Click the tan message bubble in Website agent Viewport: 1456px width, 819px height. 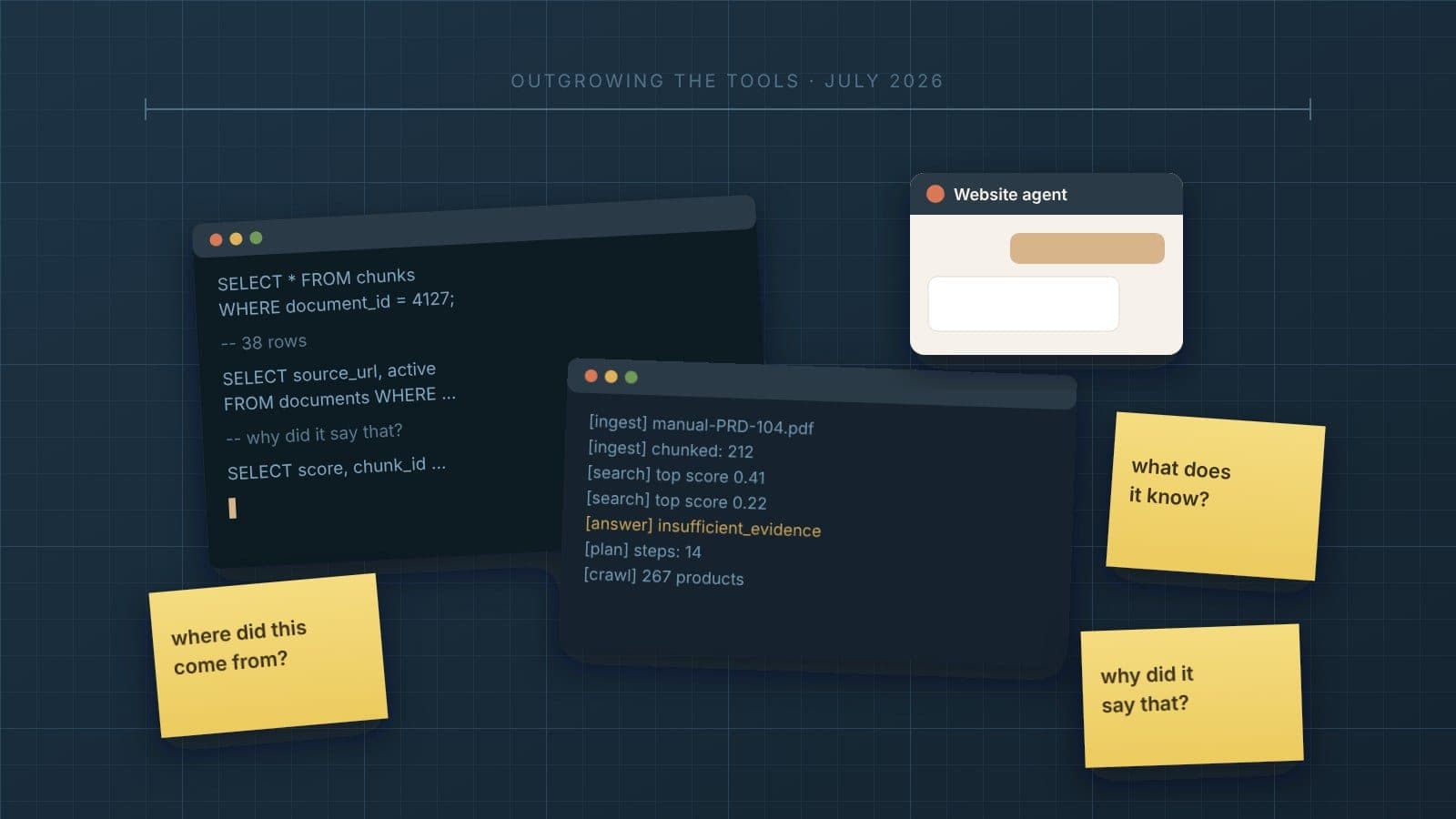pos(1087,248)
